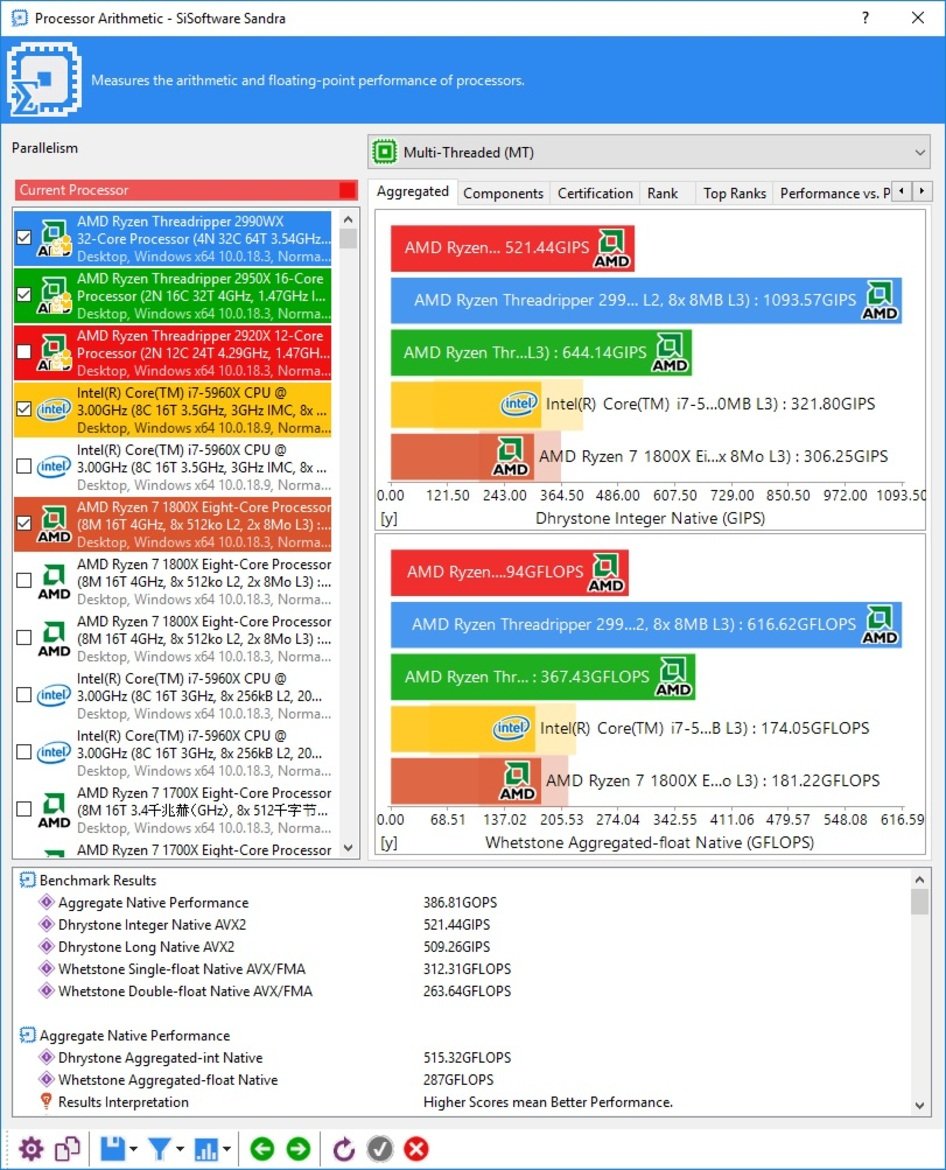Click tab strip scroll-right arrow
946x1170 pixels.
coord(922,191)
